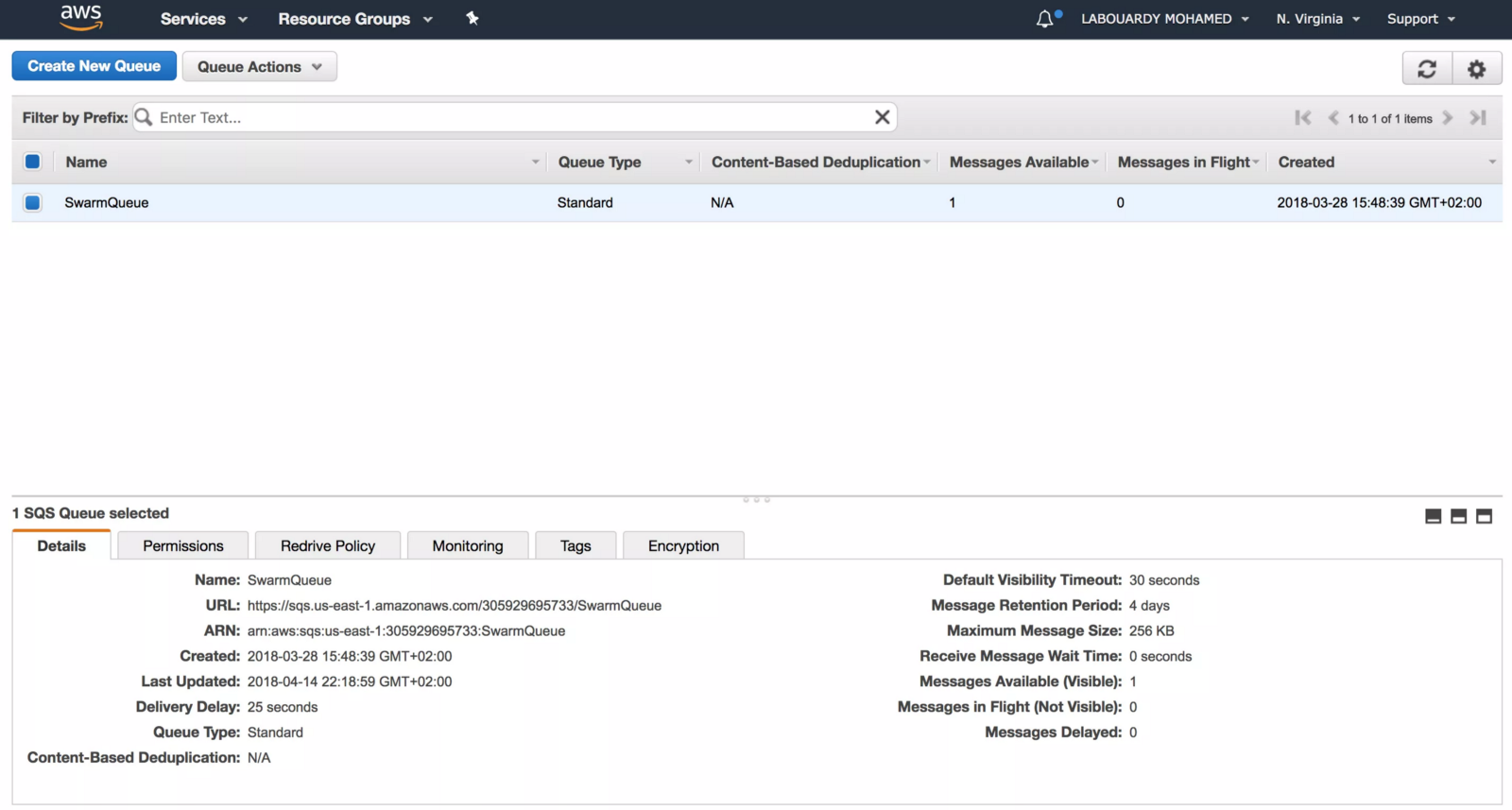Open the Tags tab
This screenshot has width=1512, height=810.
[576, 545]
